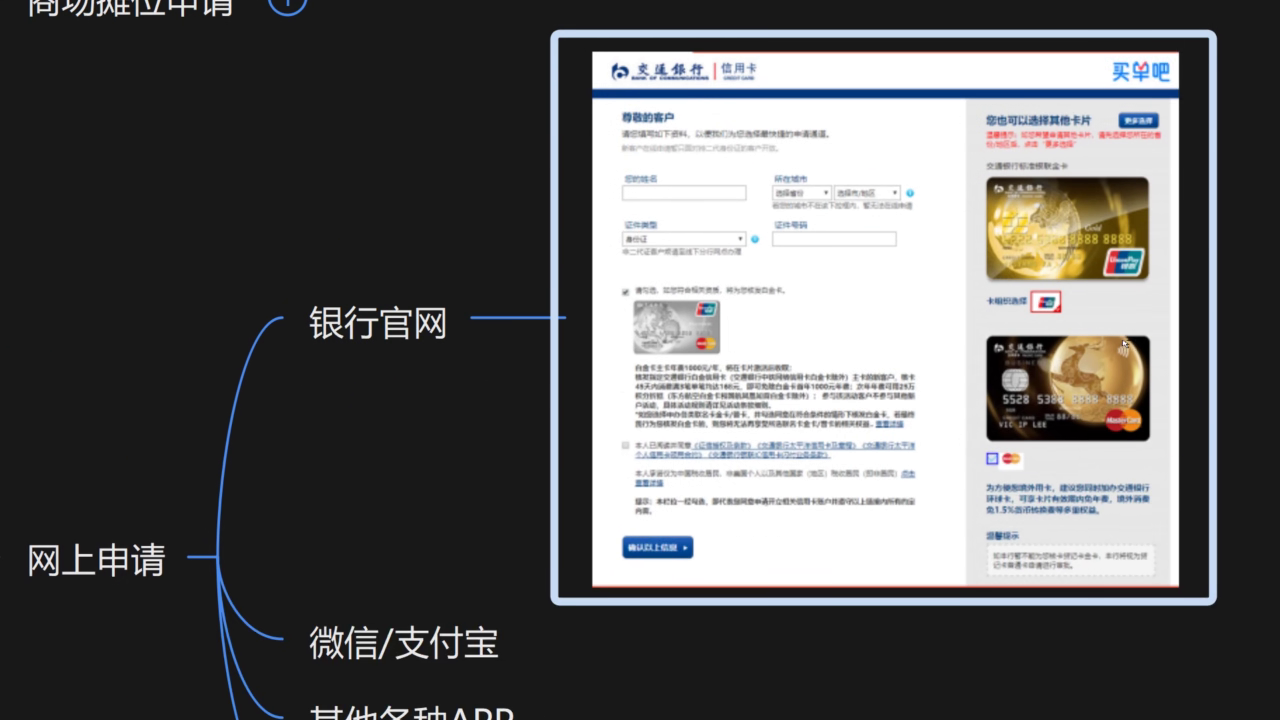Click the 确认以上信息 confirm button
Image resolution: width=1280 pixels, height=720 pixels.
point(657,548)
